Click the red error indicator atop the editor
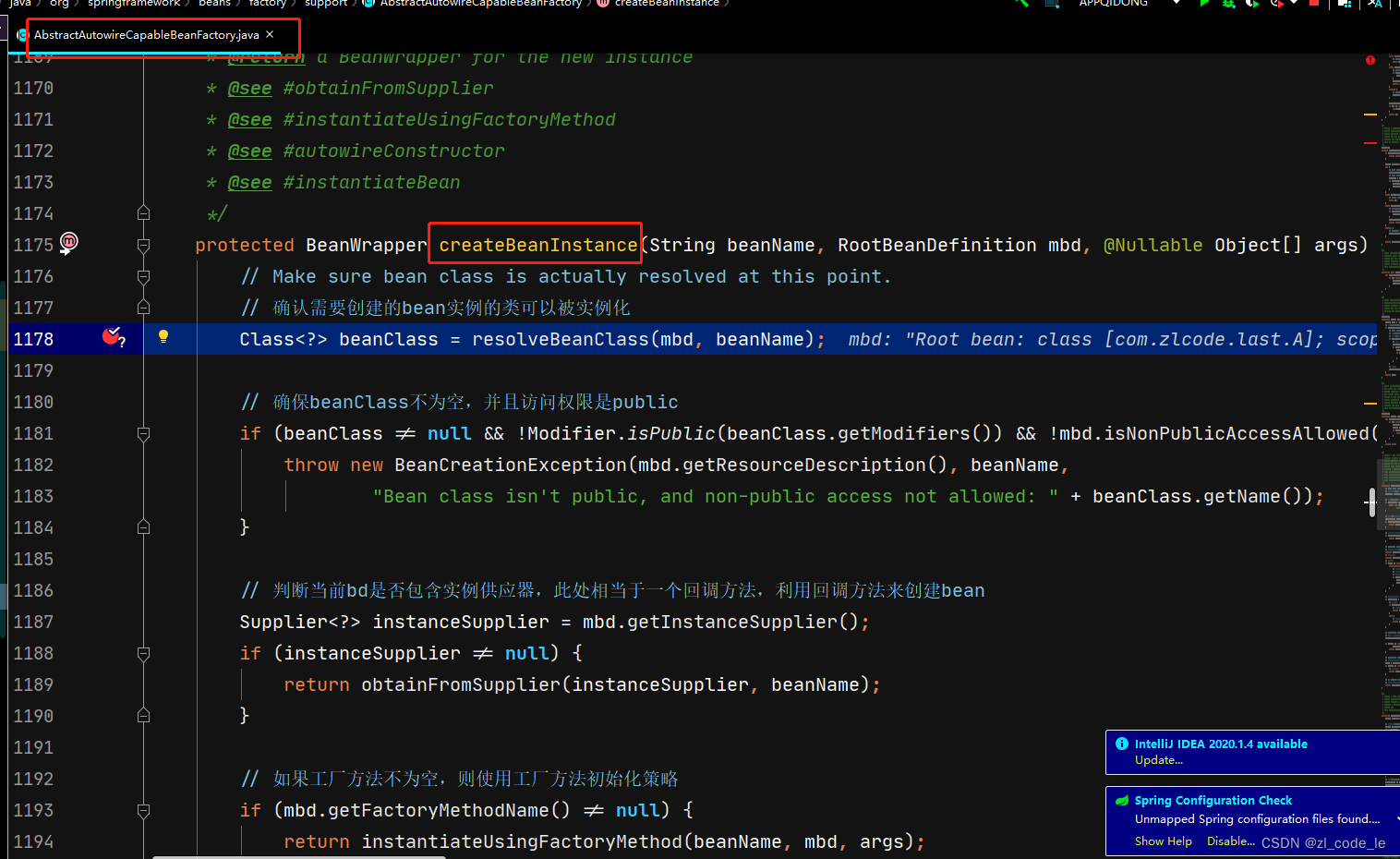 coord(1370,60)
